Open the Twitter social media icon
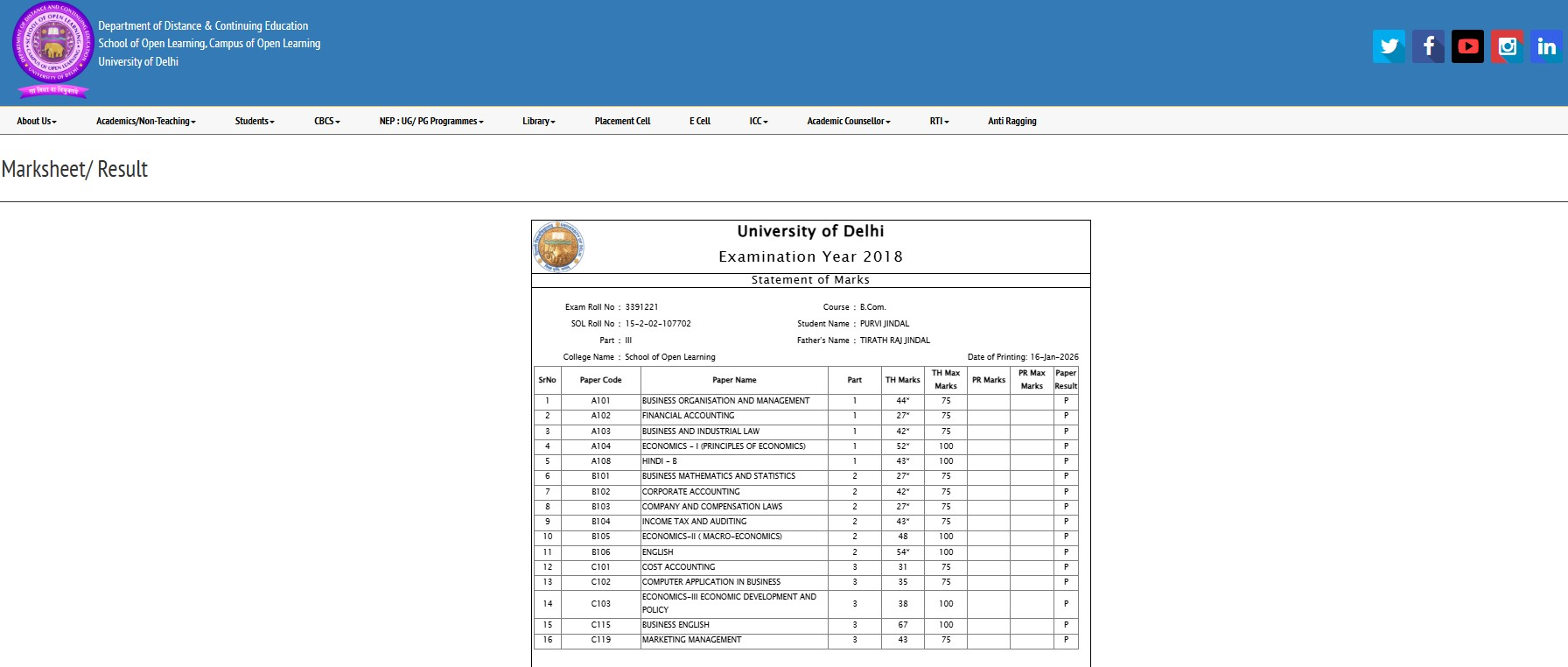The height and width of the screenshot is (667, 1568). coord(1389,46)
